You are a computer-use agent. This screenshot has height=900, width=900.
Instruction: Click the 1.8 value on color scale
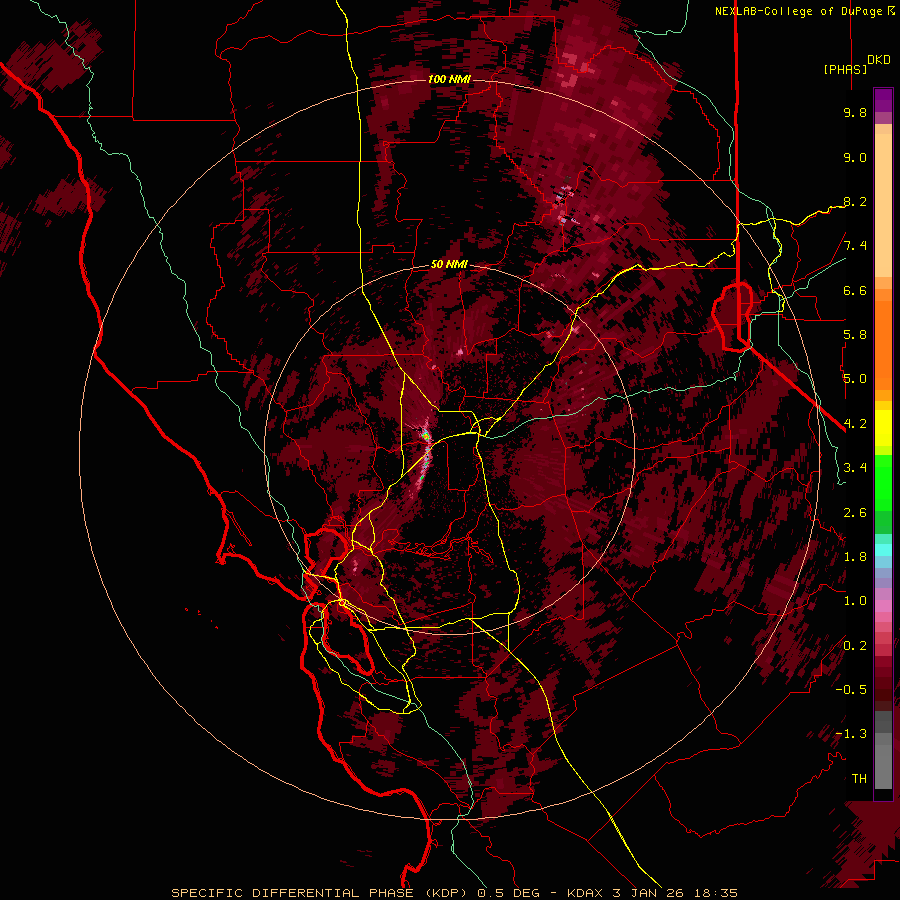(x=855, y=557)
